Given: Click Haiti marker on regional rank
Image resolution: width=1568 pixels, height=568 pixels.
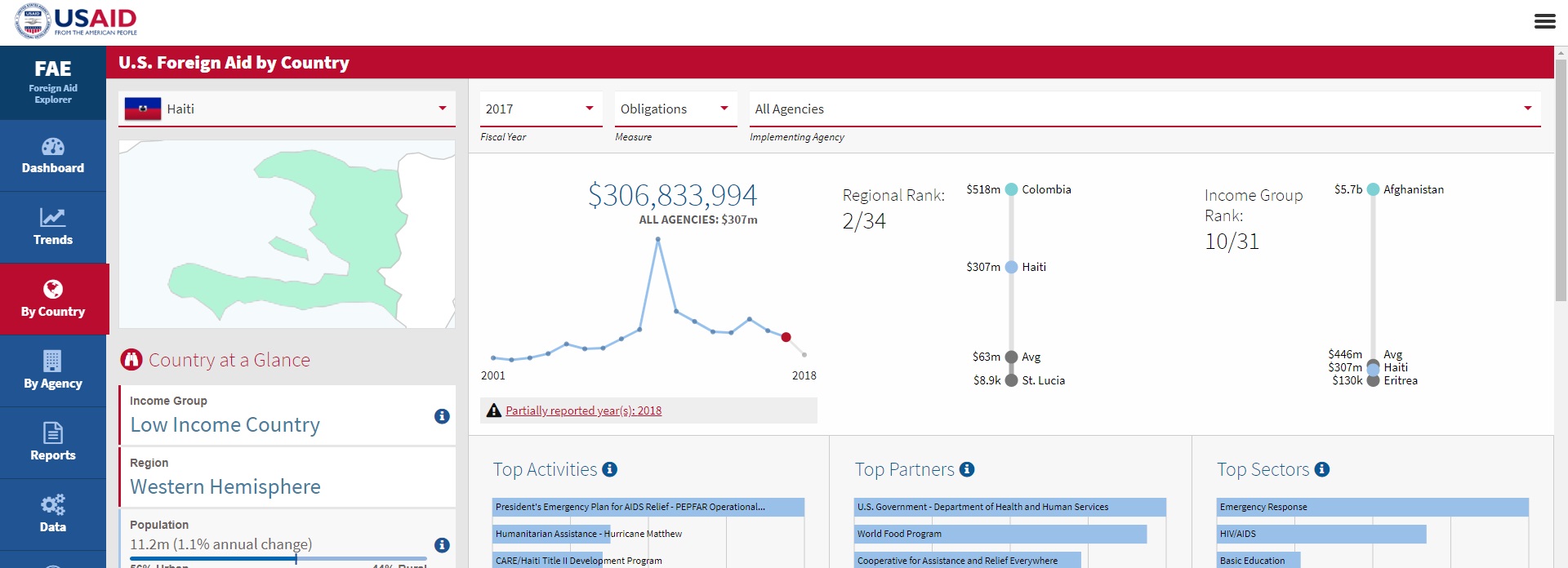Looking at the screenshot, I should (1011, 267).
